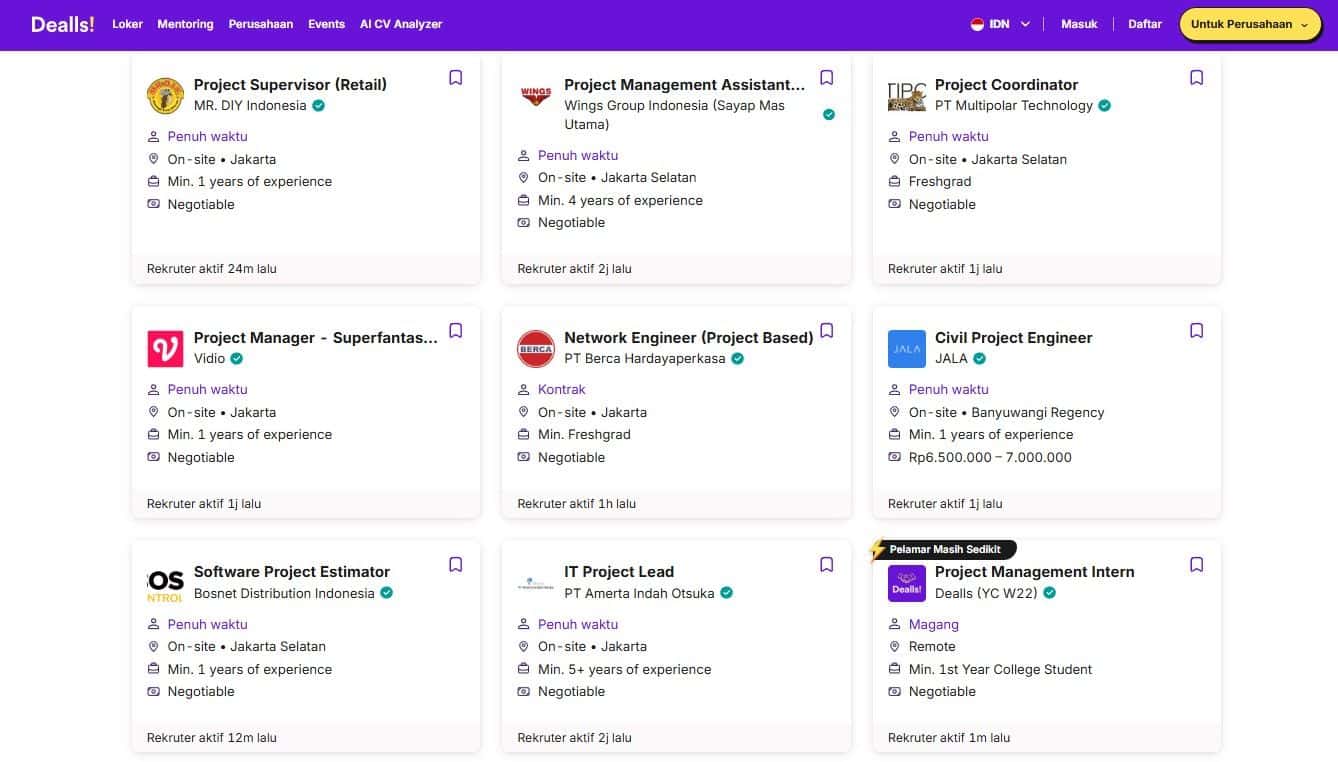Bookmark the Project Coordinator job
Screen dimensions: 1338x762
pos(1197,78)
